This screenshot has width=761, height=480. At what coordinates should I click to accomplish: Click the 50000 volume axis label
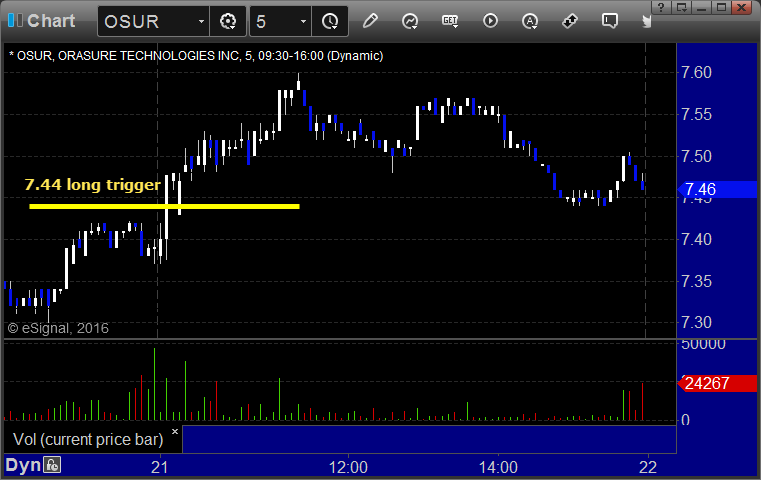703,344
